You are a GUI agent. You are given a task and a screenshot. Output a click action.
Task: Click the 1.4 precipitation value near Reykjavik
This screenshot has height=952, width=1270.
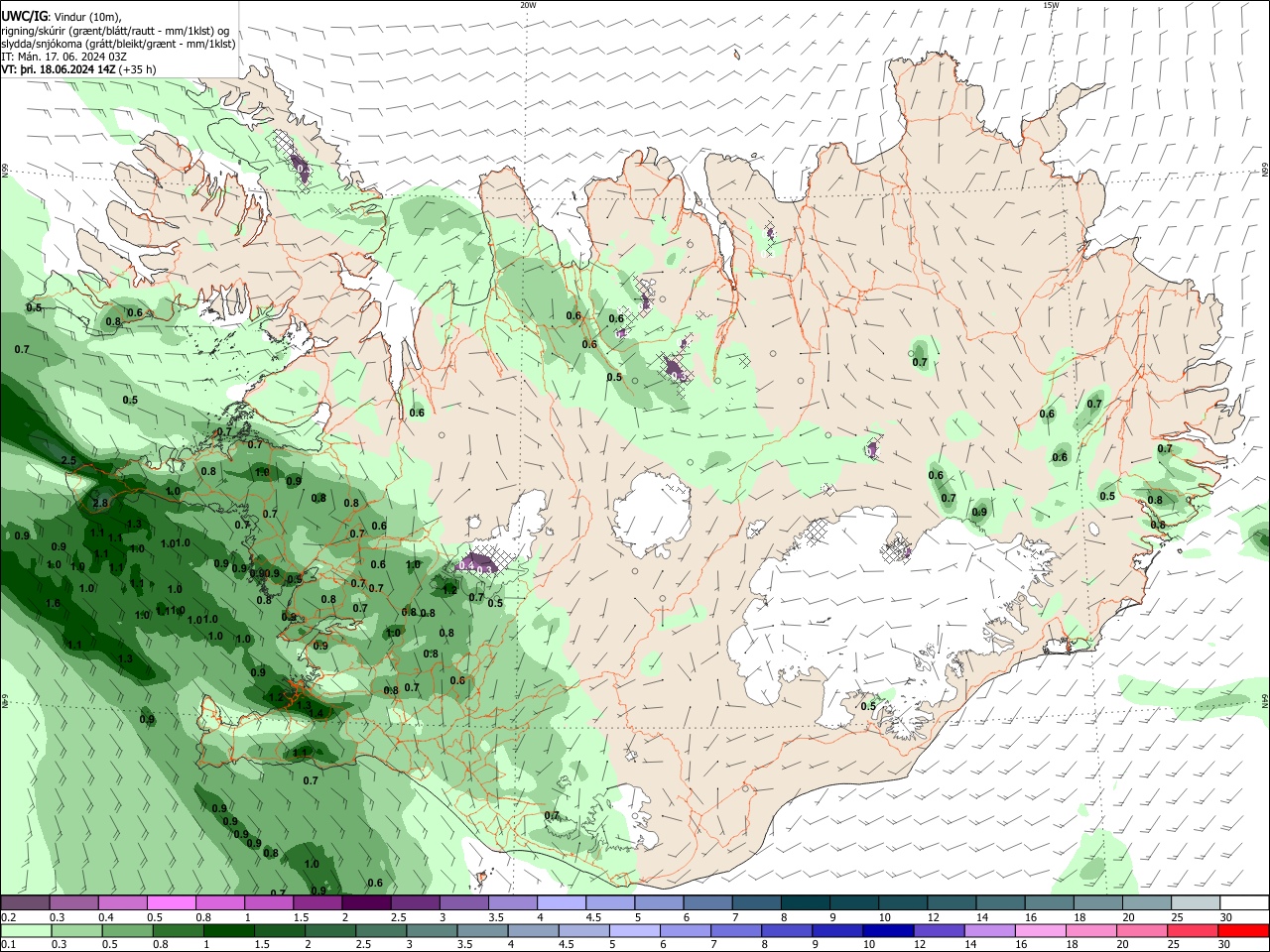click(317, 712)
